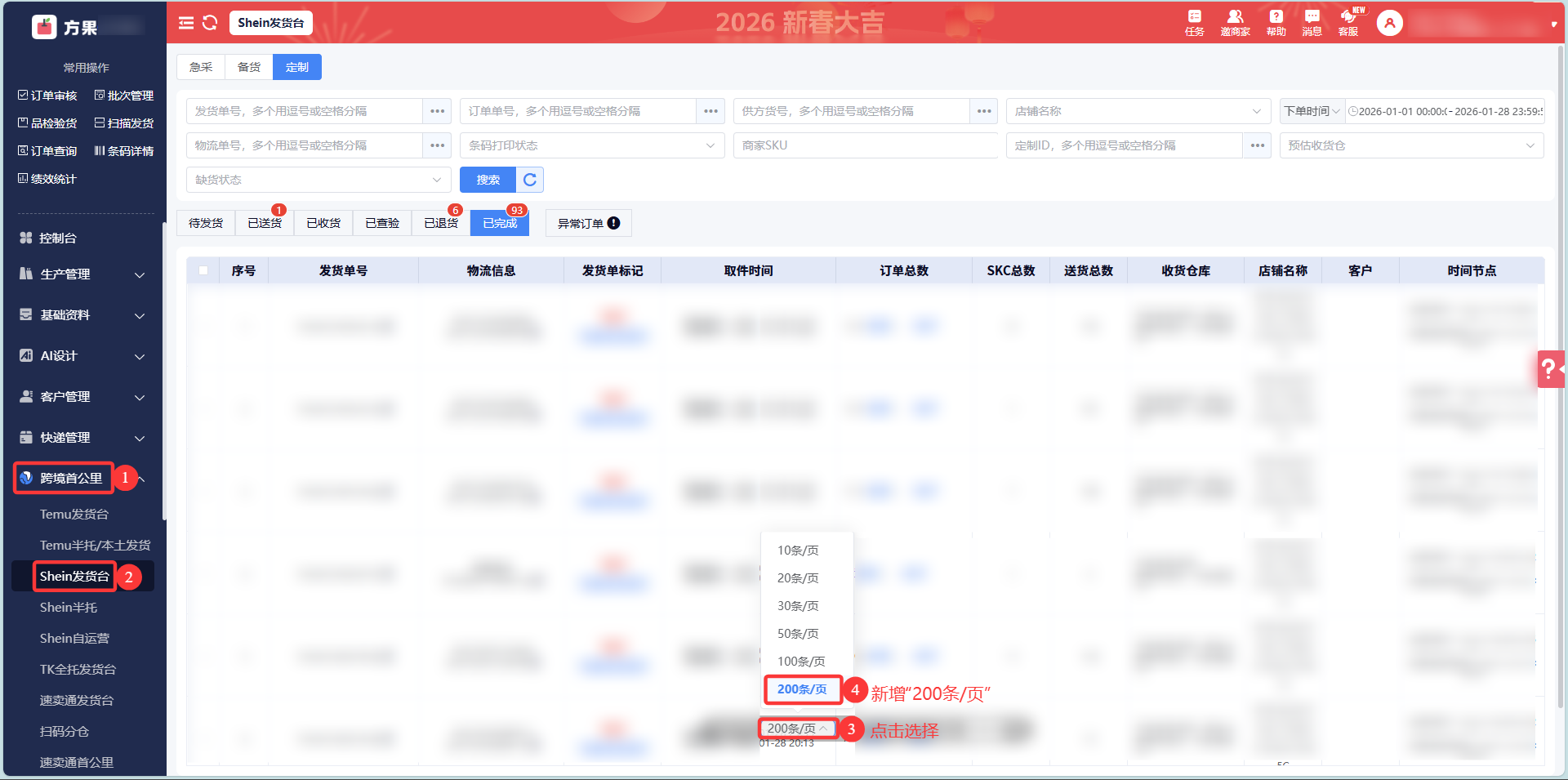Open 绩效统计 in common operations

pos(47,179)
